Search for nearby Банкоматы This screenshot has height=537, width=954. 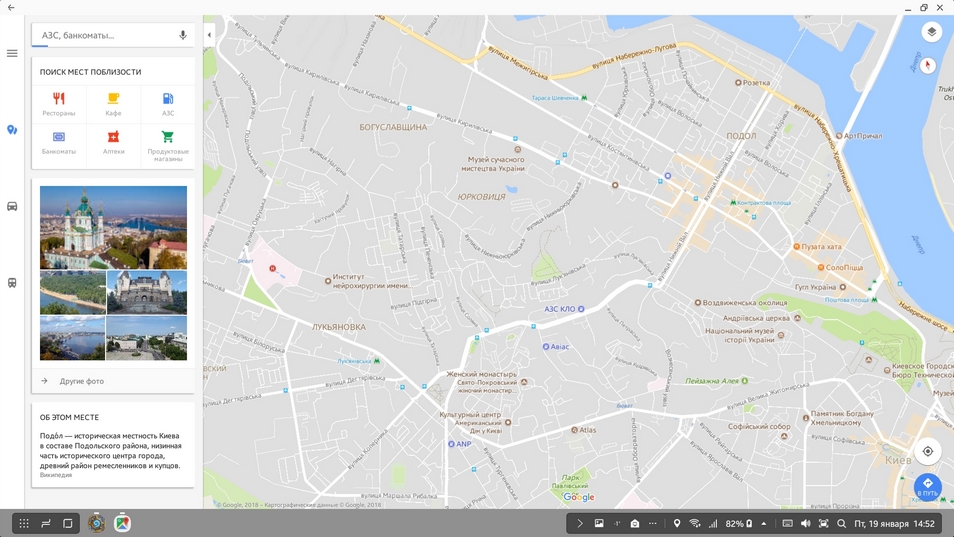coord(59,144)
